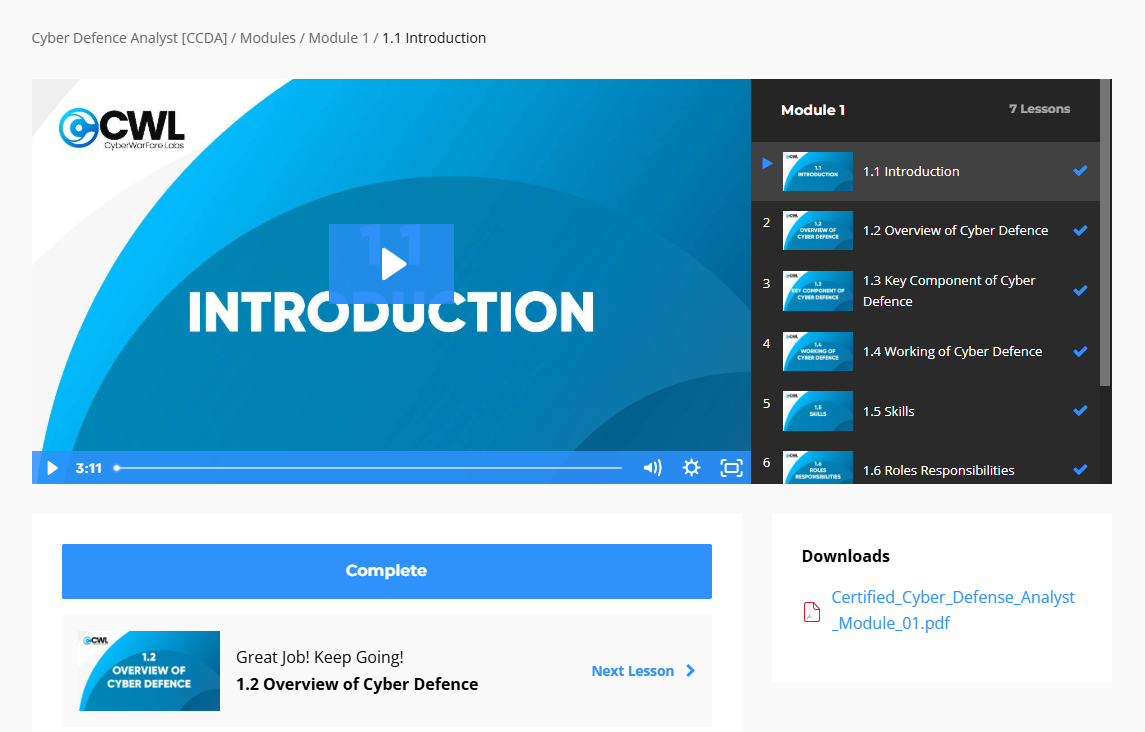Click thumbnail of lesson 1.6 Roles Responsibilities
Viewport: 1145px width, 732px height.
818,468
